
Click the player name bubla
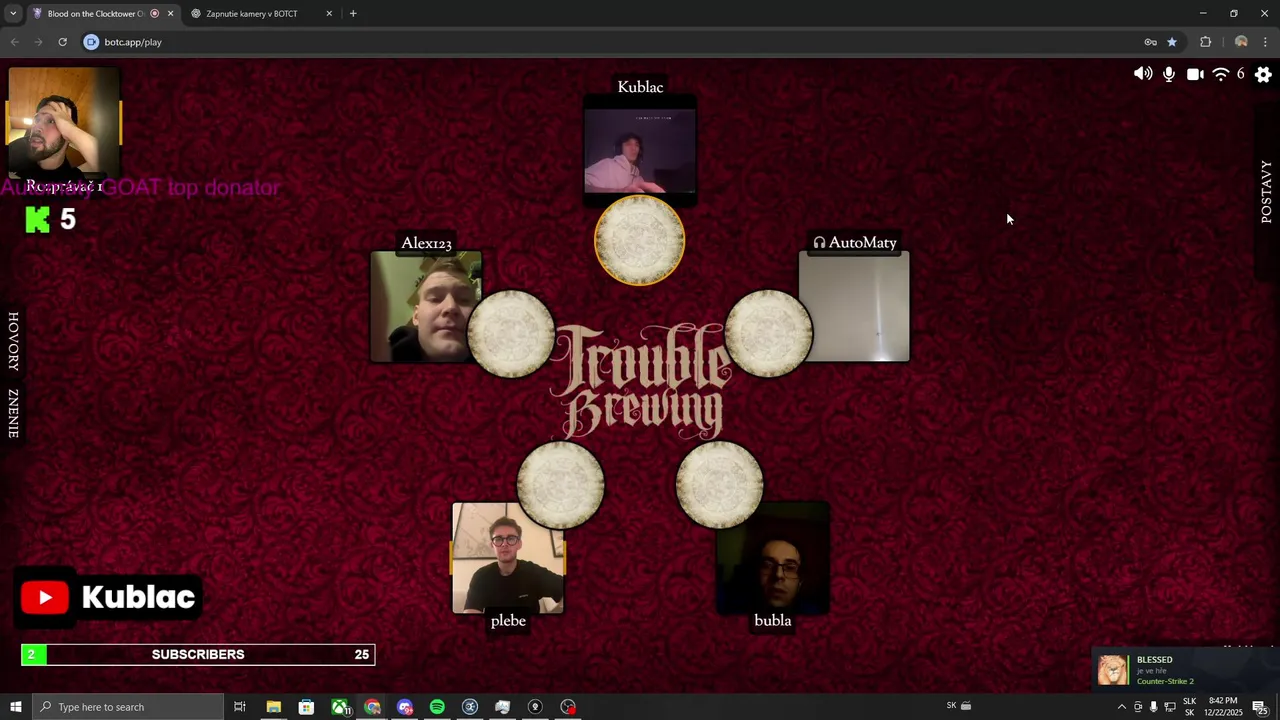tap(773, 620)
